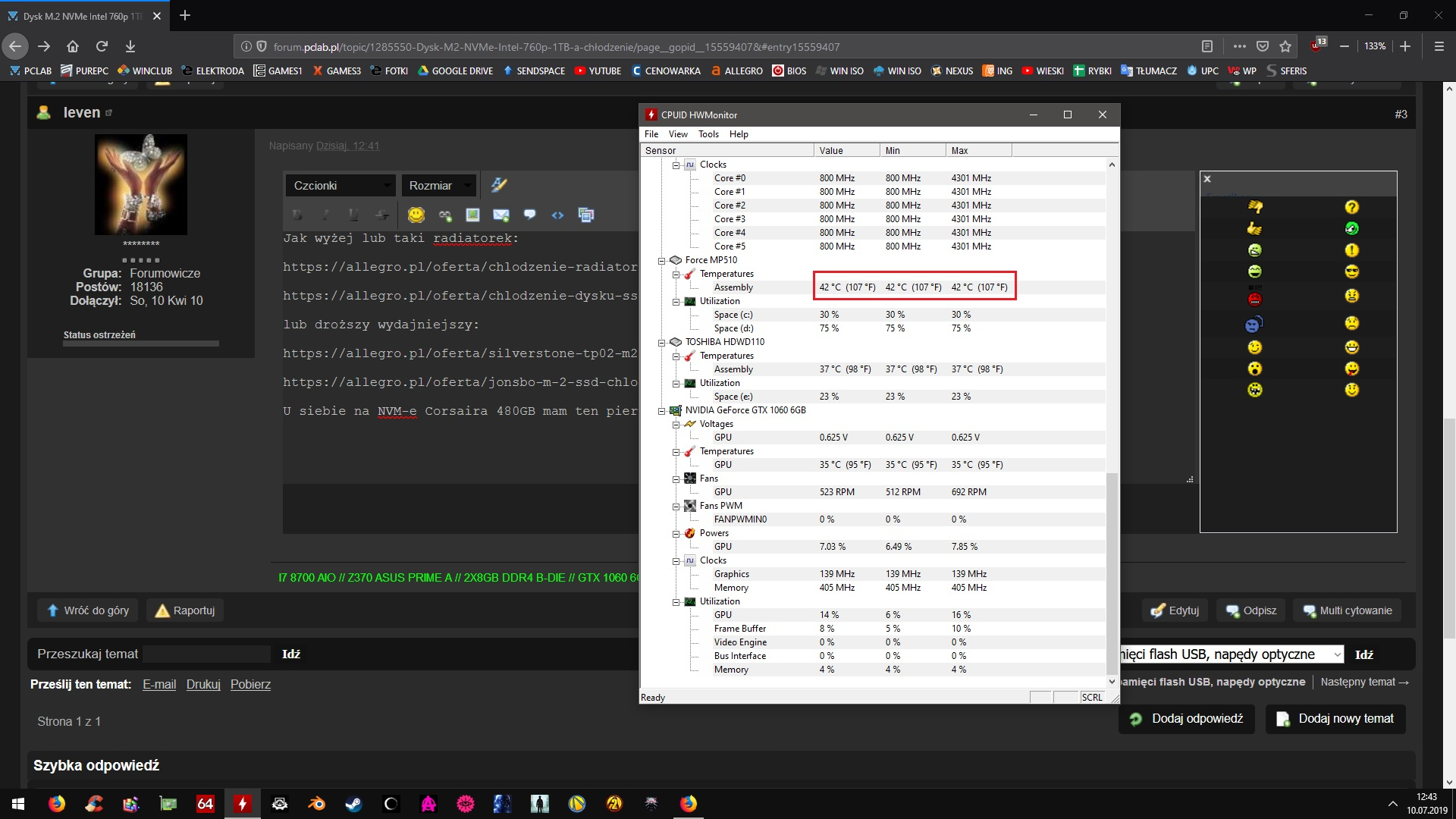Toggle underline formatting in the post editor
Viewport: 1456px width, 819px height.
tap(353, 215)
